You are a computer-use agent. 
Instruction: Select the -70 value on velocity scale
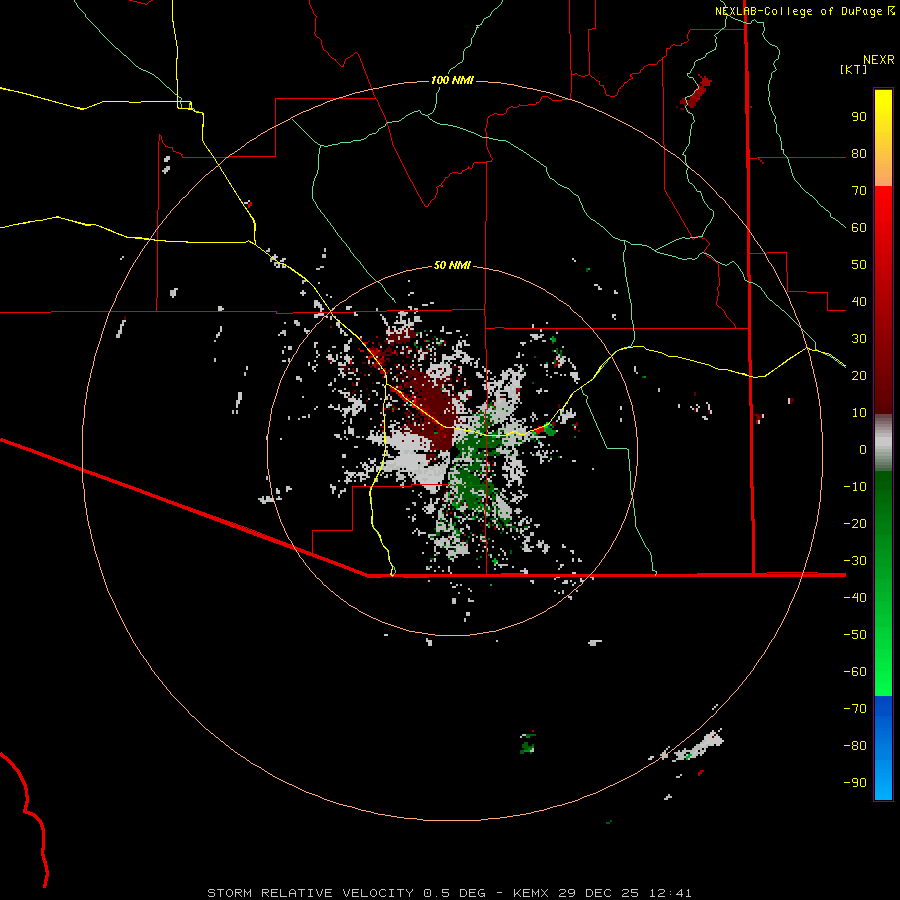click(x=855, y=708)
